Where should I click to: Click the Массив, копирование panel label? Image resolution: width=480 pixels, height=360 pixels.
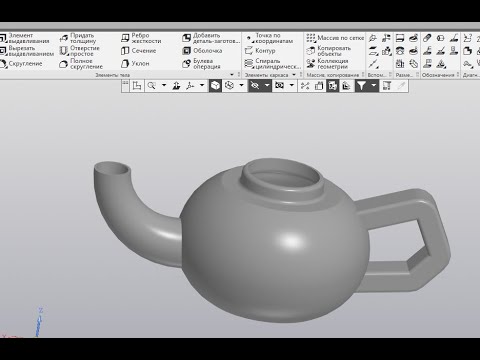(333, 75)
